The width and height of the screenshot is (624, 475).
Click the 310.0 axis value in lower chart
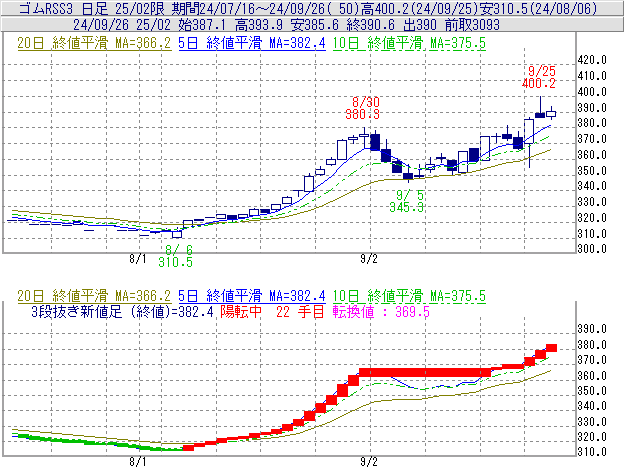[592, 452]
